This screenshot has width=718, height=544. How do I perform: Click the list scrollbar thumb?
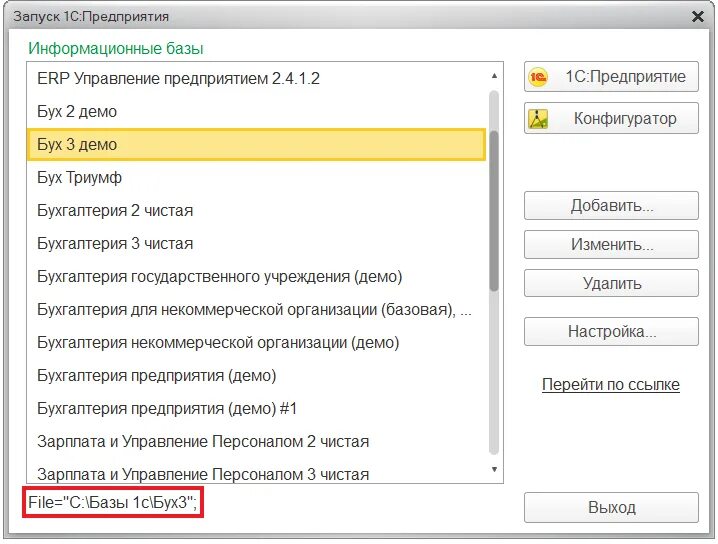(x=494, y=211)
